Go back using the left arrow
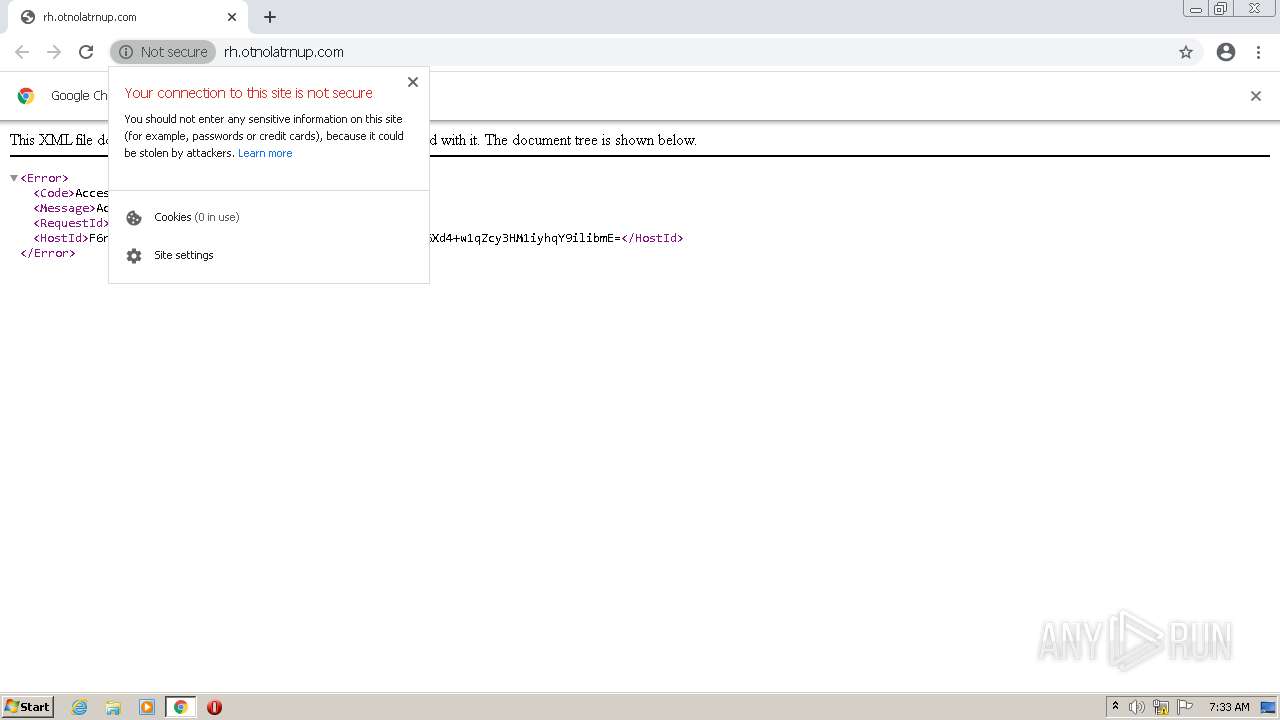Screen dimensions: 1280x720 tap(22, 52)
